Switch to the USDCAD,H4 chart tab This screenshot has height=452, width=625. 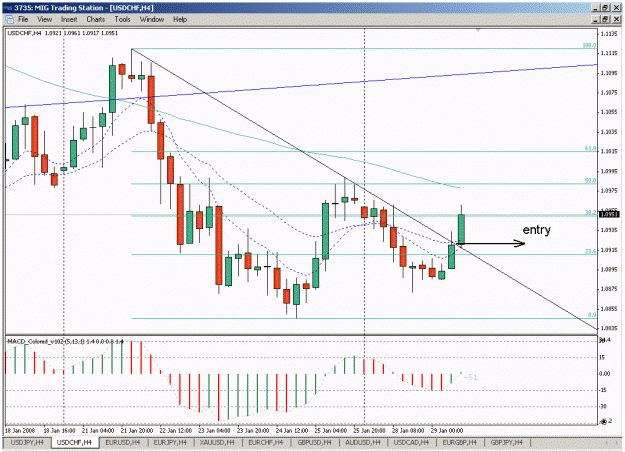(x=411, y=442)
